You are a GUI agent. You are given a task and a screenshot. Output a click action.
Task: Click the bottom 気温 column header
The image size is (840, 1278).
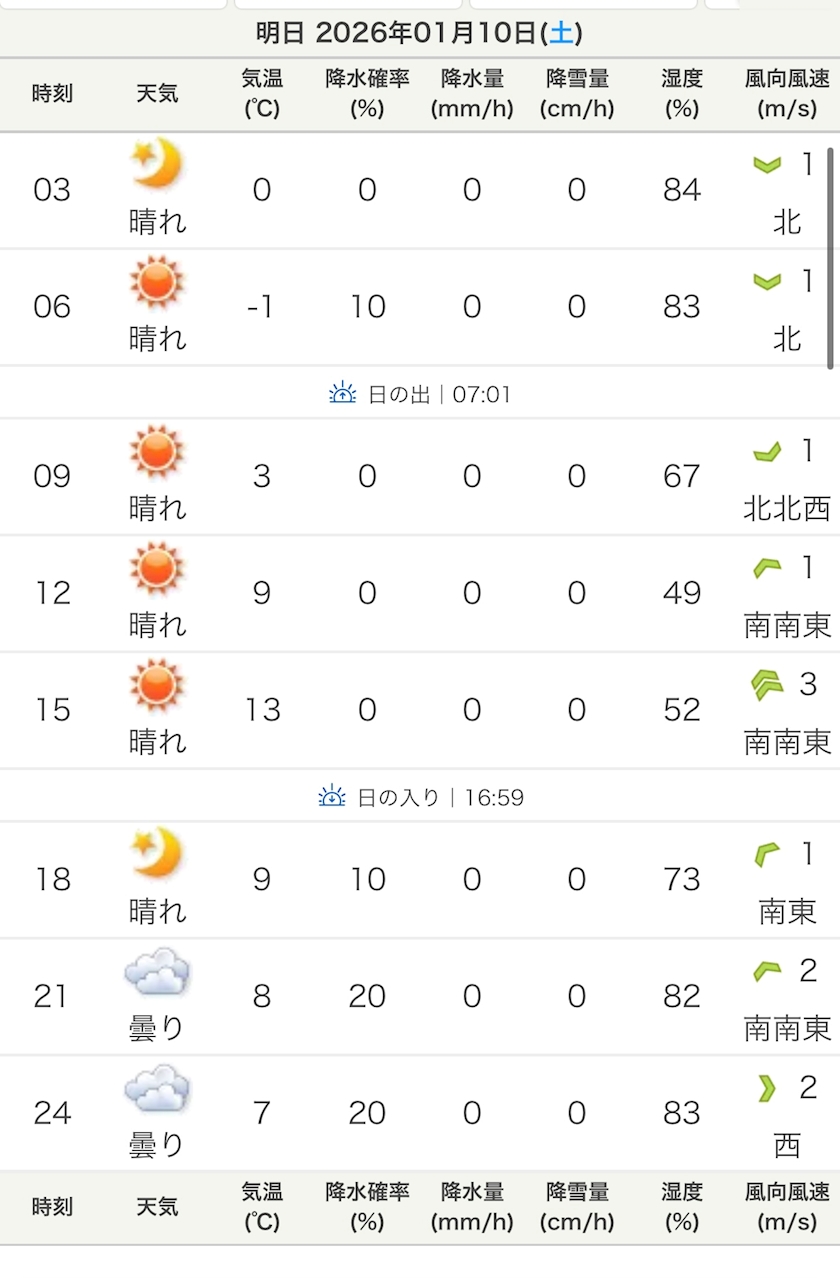click(262, 1207)
